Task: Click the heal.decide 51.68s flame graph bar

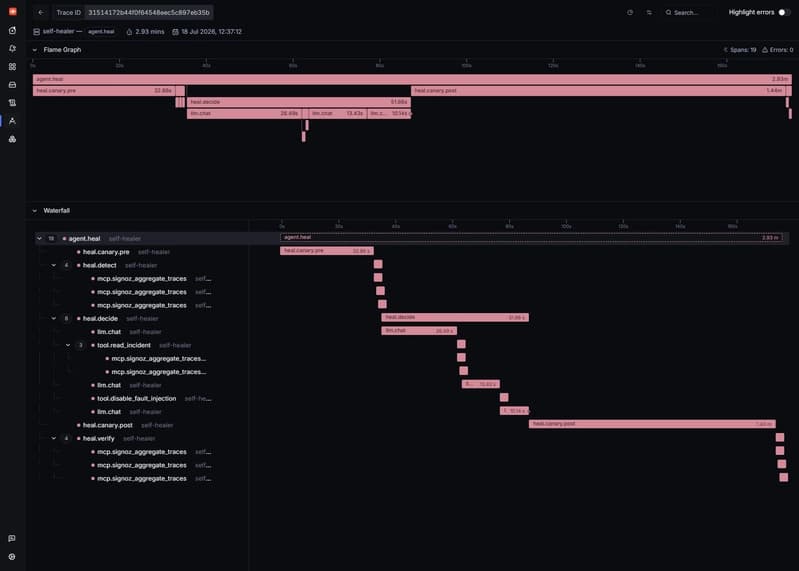Action: tap(299, 102)
